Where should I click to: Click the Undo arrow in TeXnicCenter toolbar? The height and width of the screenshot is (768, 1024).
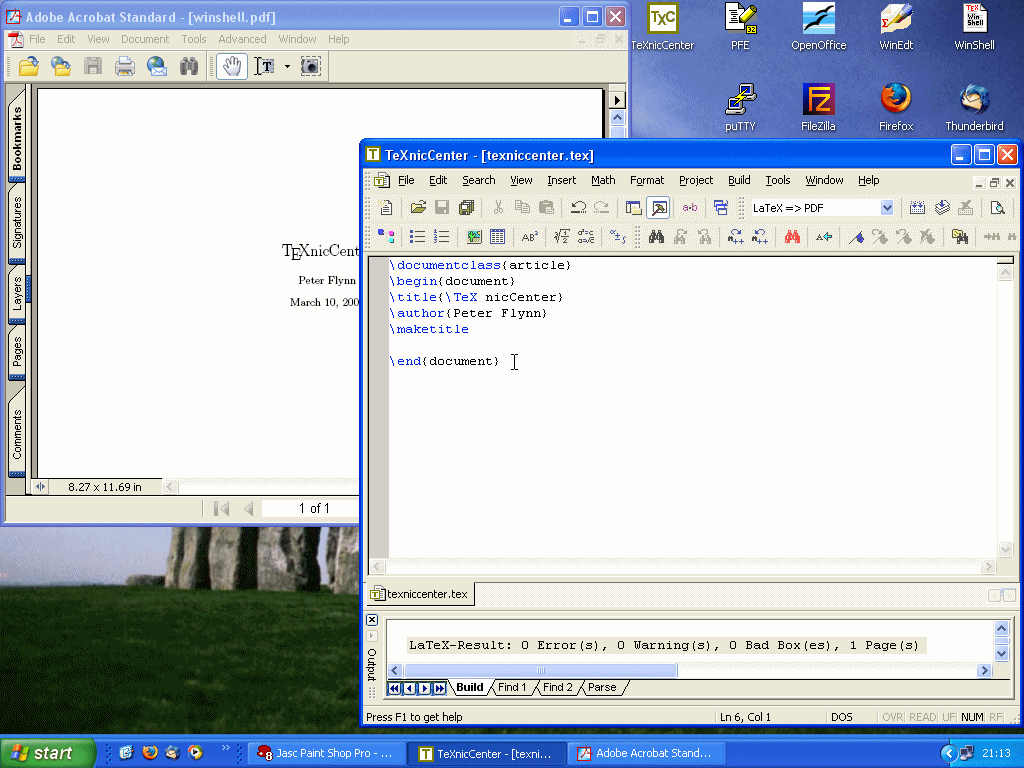(x=578, y=208)
